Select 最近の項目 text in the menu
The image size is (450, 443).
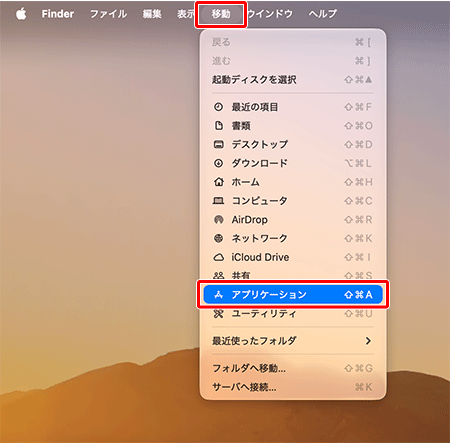pyautogui.click(x=255, y=107)
